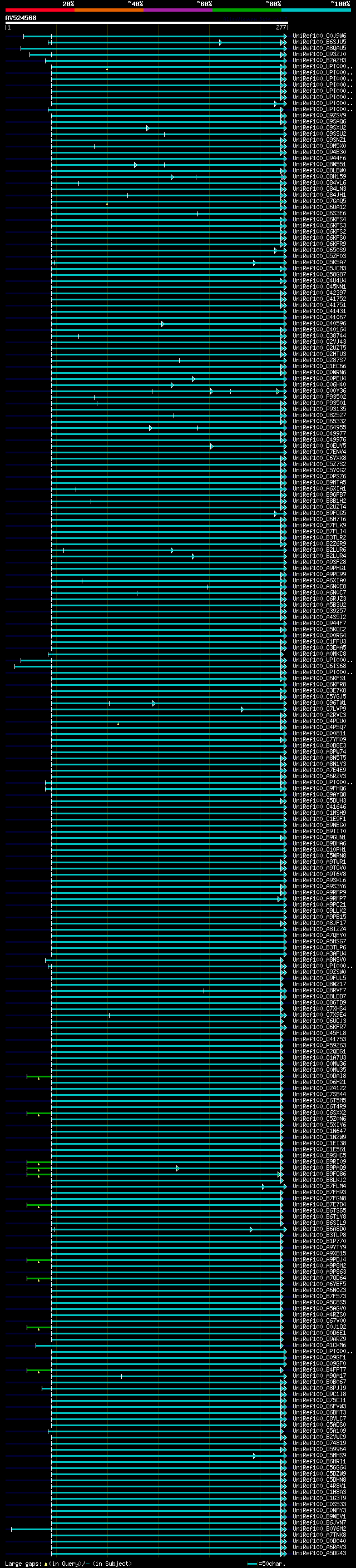Image resolution: width=356 pixels, height=1568 pixels.
Task: Select hit label UniRef100_Q6IS68
Action: 319,666
